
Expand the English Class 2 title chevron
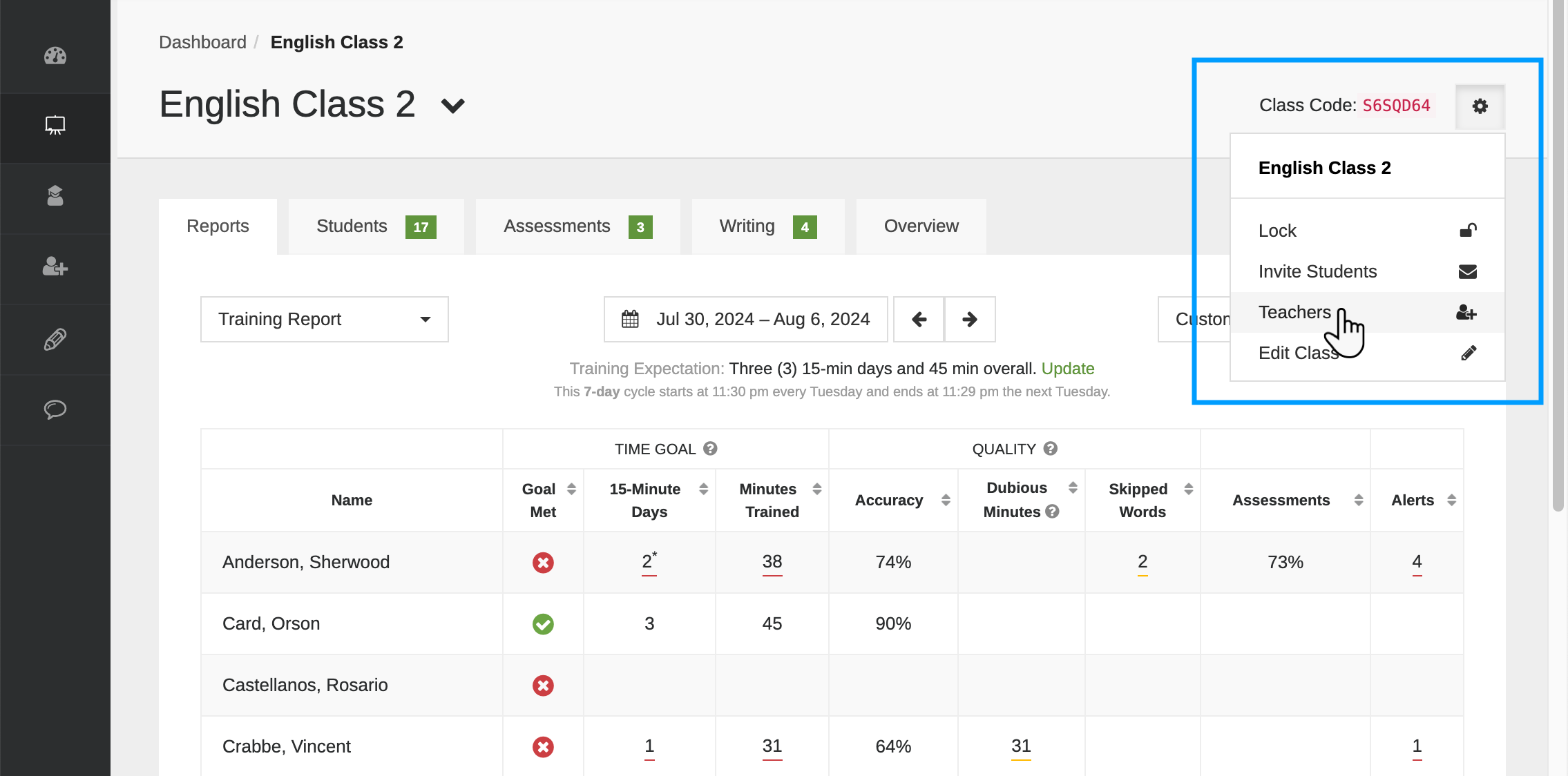pos(453,106)
